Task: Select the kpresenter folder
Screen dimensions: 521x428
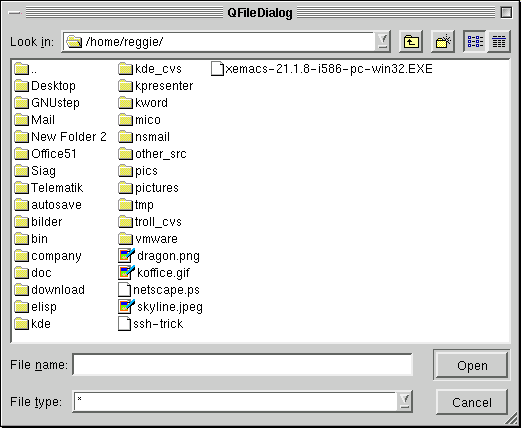Action: point(156,86)
